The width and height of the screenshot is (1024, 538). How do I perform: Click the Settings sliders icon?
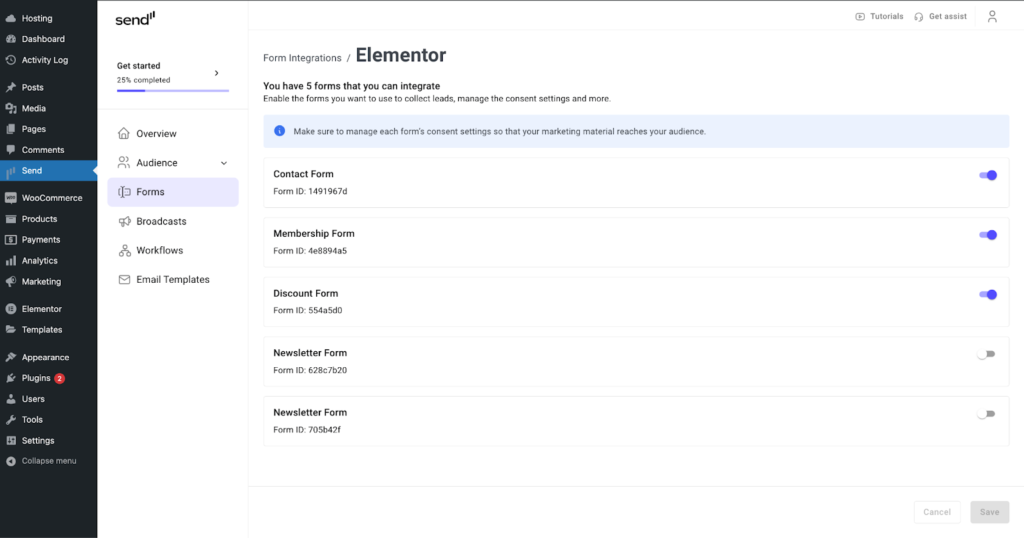[x=10, y=441]
